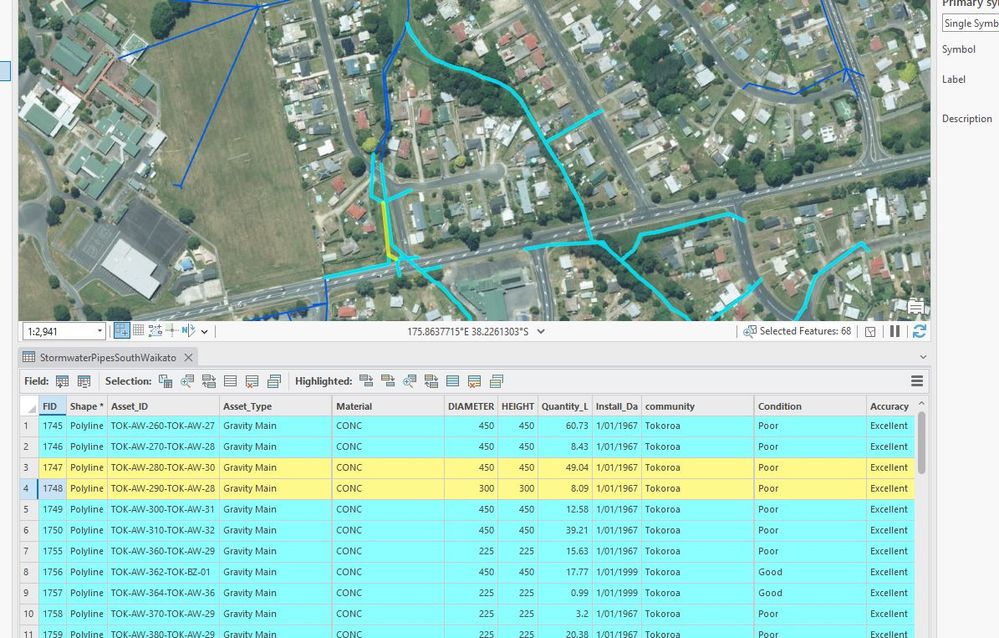Image resolution: width=999 pixels, height=638 pixels.
Task: Zoom to the 68 selected features
Action: [x=750, y=331]
